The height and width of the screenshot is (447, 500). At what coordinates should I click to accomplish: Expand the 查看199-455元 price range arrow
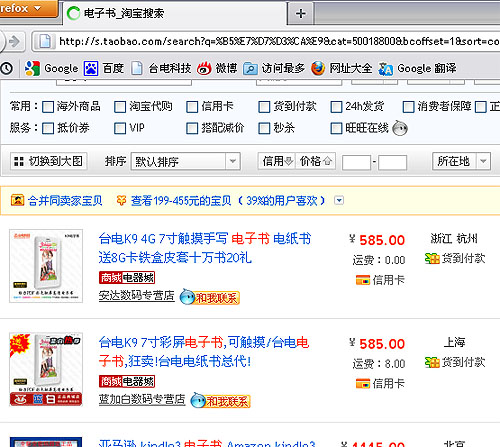339,200
